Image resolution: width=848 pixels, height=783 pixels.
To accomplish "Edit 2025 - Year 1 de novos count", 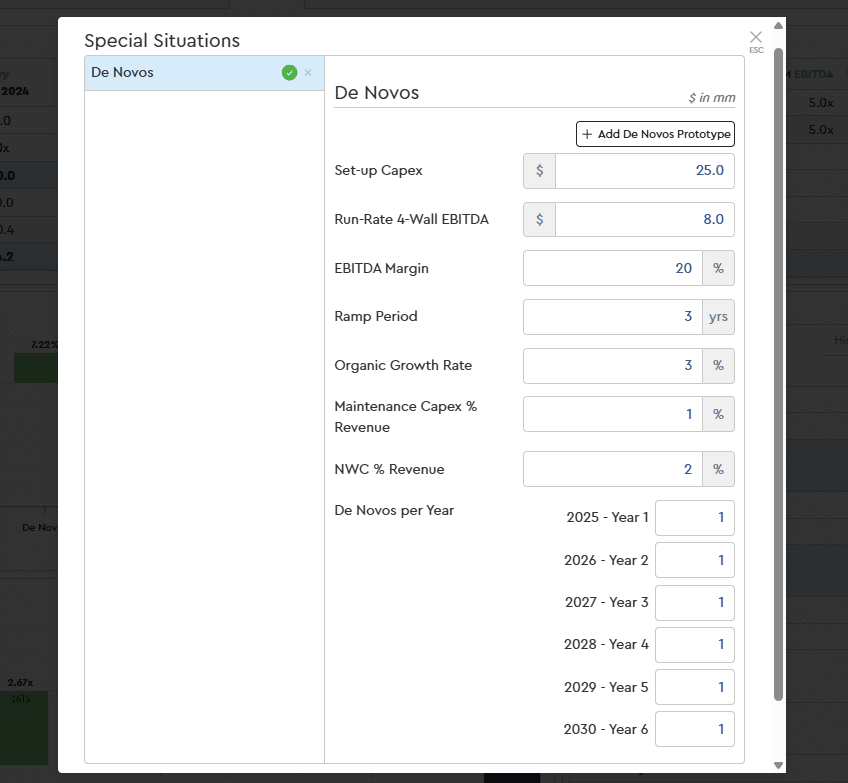I will click(x=694, y=518).
